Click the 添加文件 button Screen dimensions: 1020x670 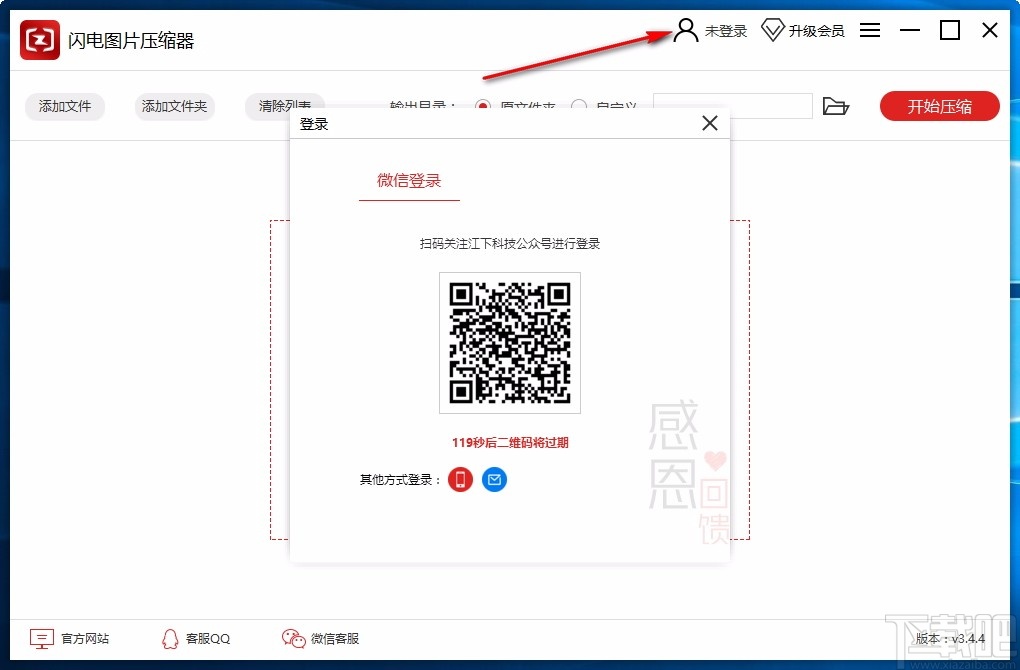(x=64, y=106)
